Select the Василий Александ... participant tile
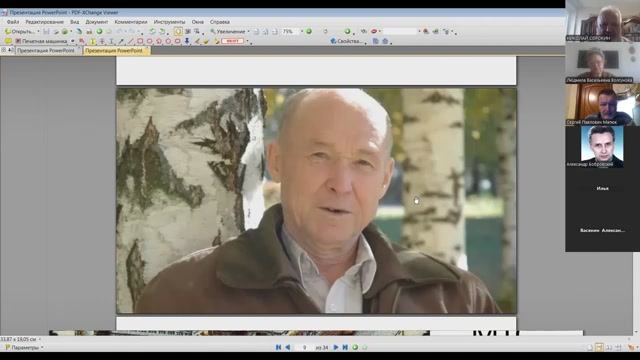 [602, 231]
